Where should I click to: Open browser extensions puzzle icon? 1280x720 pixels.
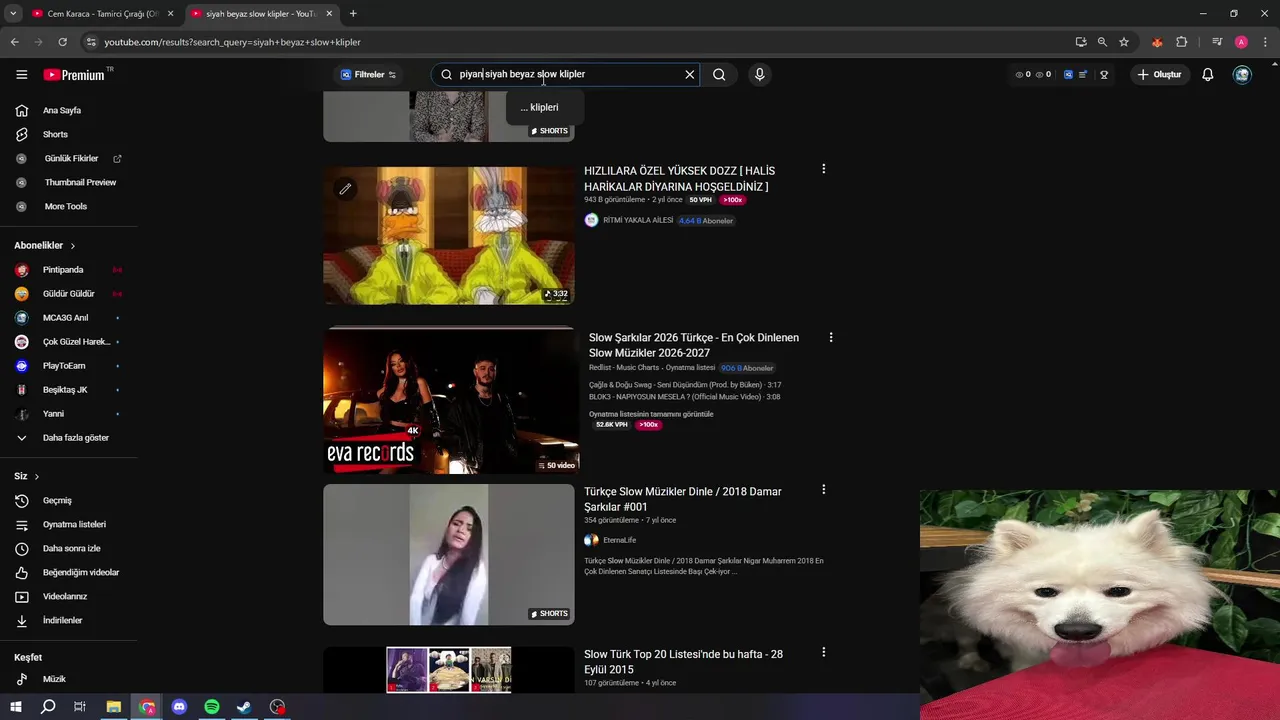1182,42
